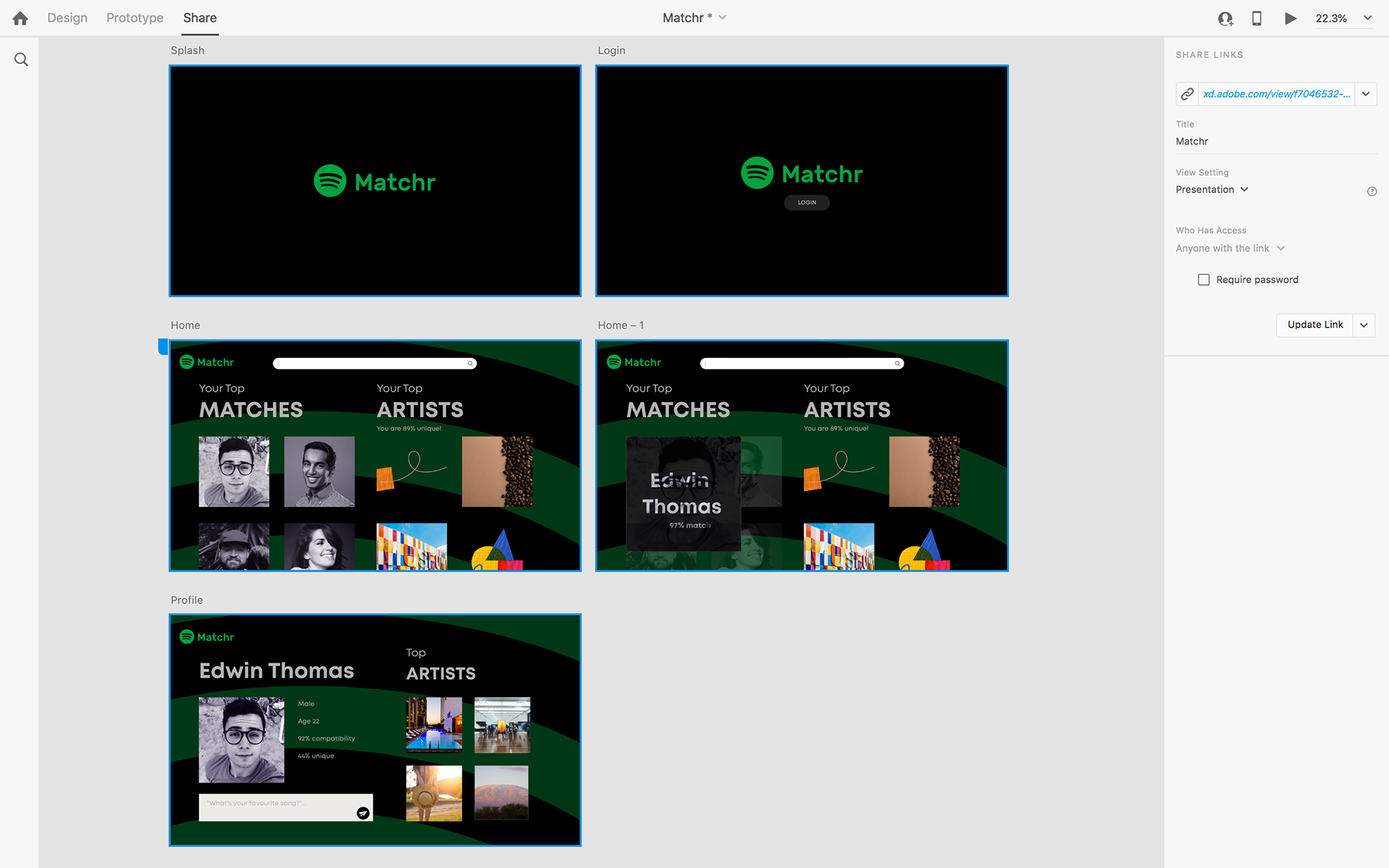Select the orange kite image in Home artists
The width and height of the screenshot is (1389, 868).
pos(412,472)
